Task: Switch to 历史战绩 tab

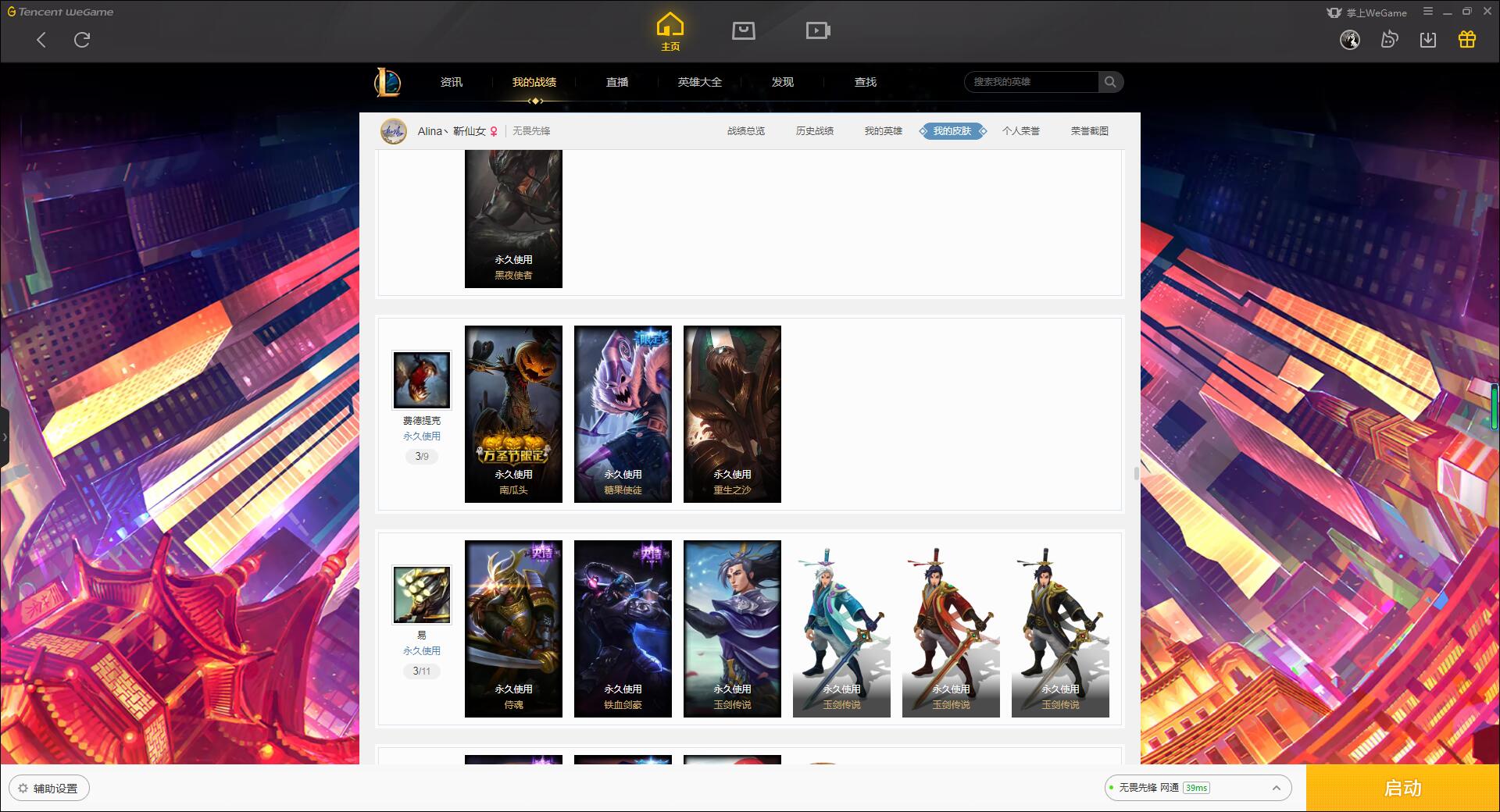Action: point(815,131)
